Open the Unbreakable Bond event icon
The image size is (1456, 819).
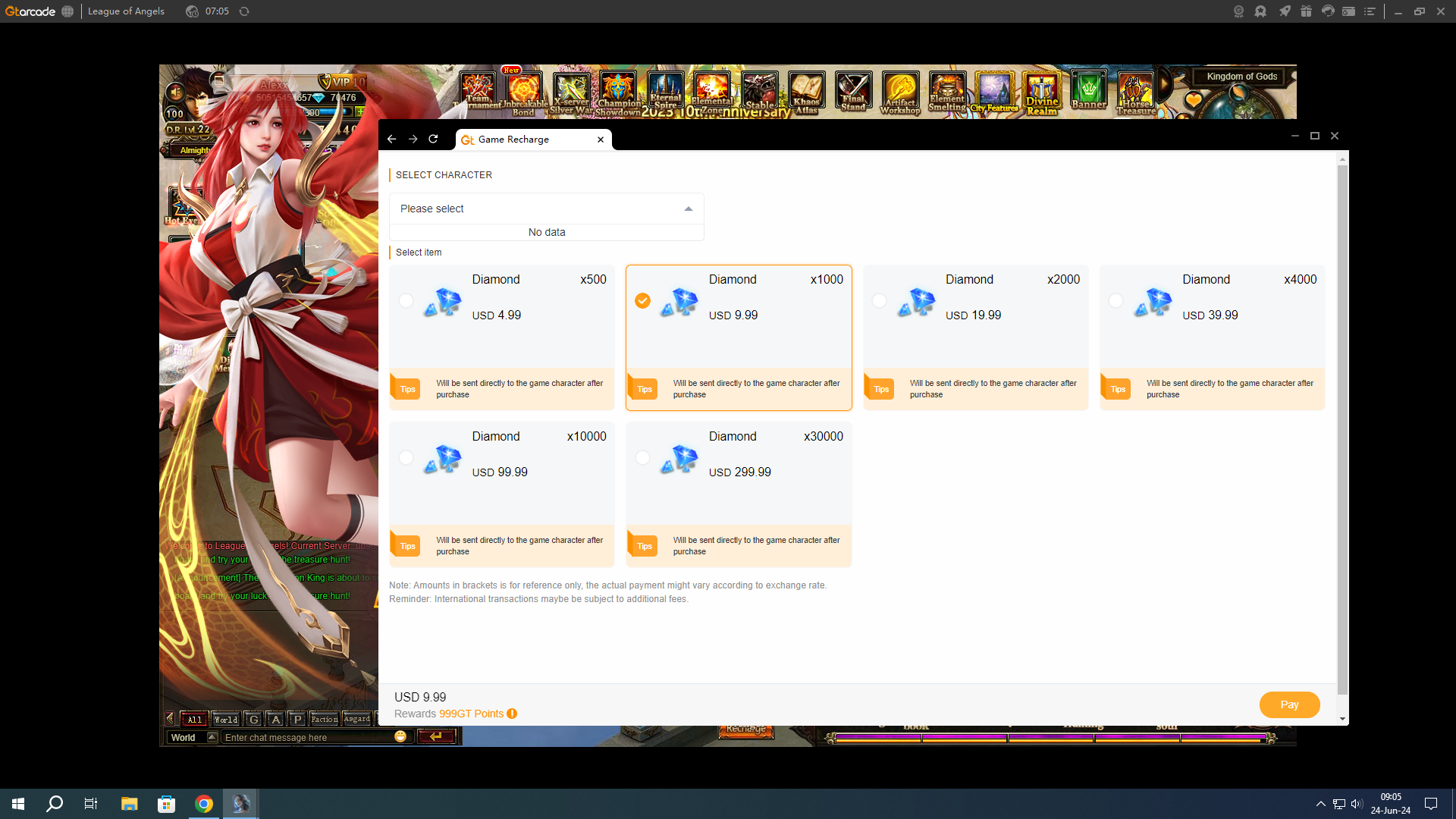click(x=523, y=93)
